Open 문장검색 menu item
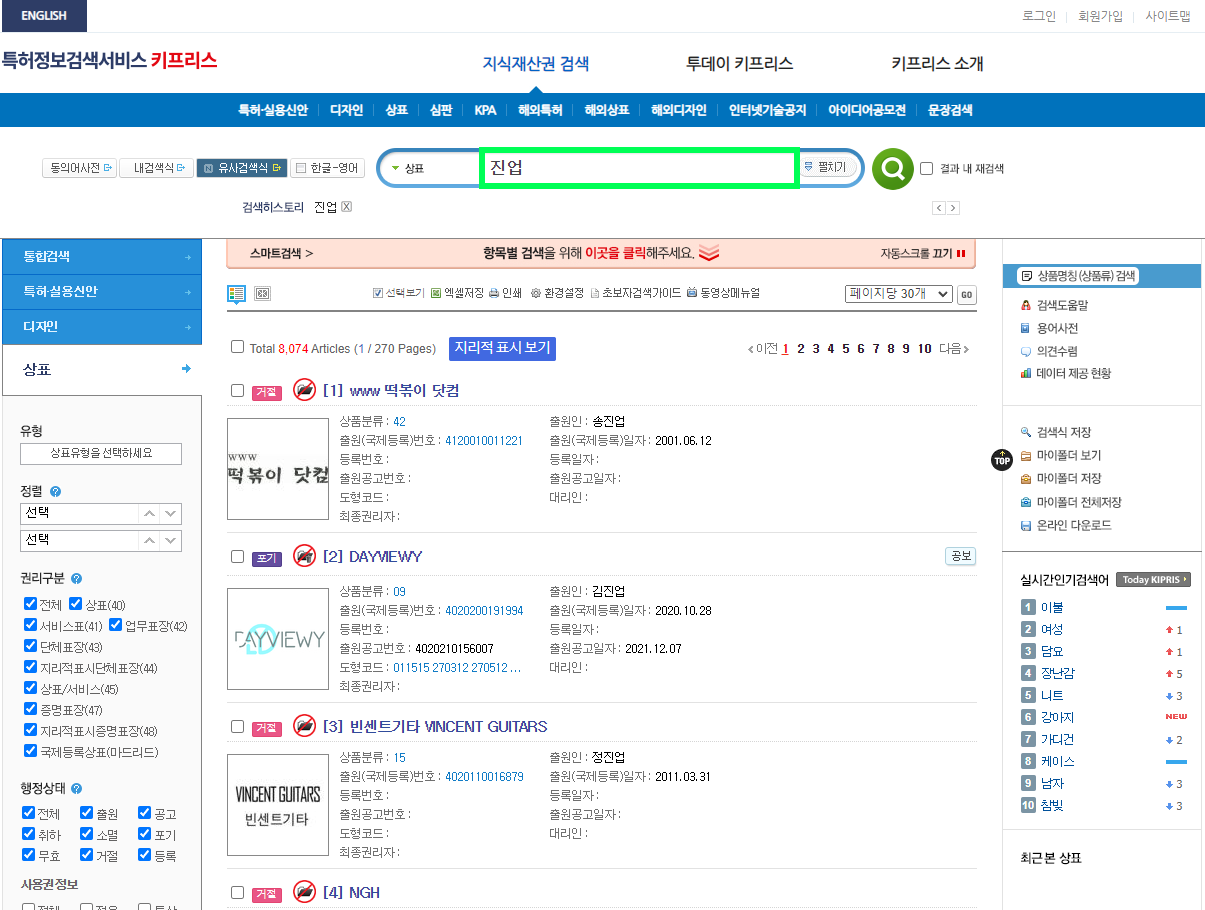This screenshot has width=1205, height=910. 950,110
